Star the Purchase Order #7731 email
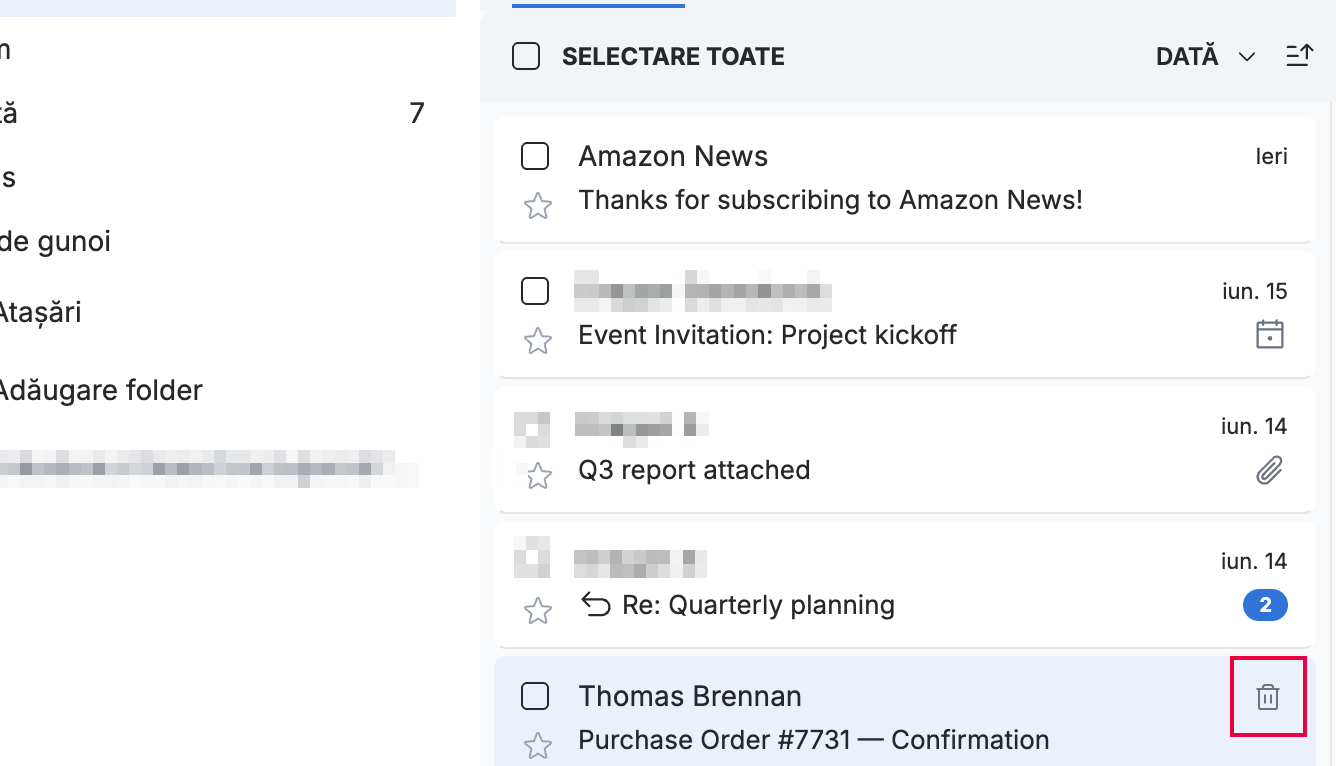1336x766 pixels. click(538, 745)
